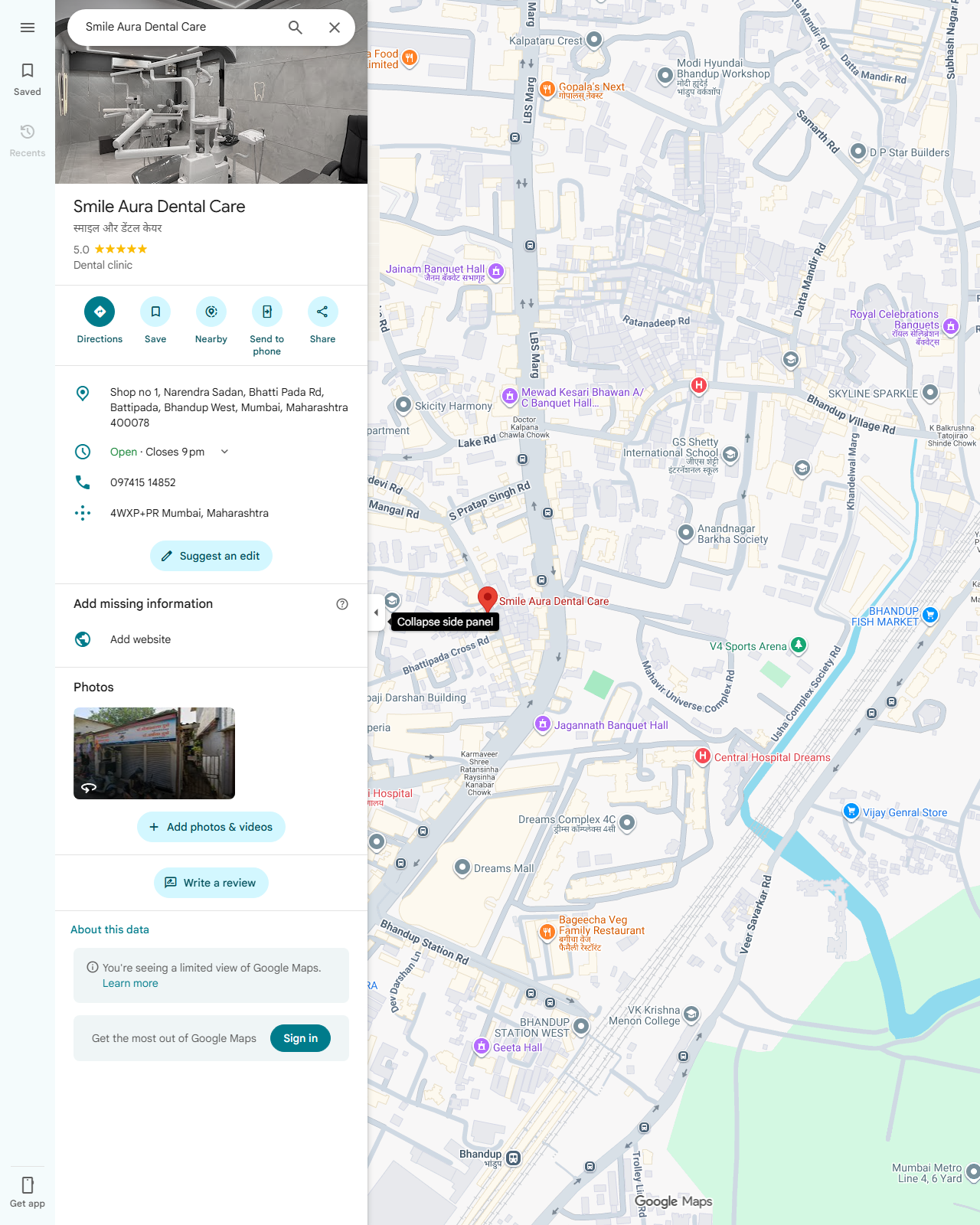Collapse the side panel arrow
Image resolution: width=980 pixels, height=1225 pixels.
pos(376,612)
